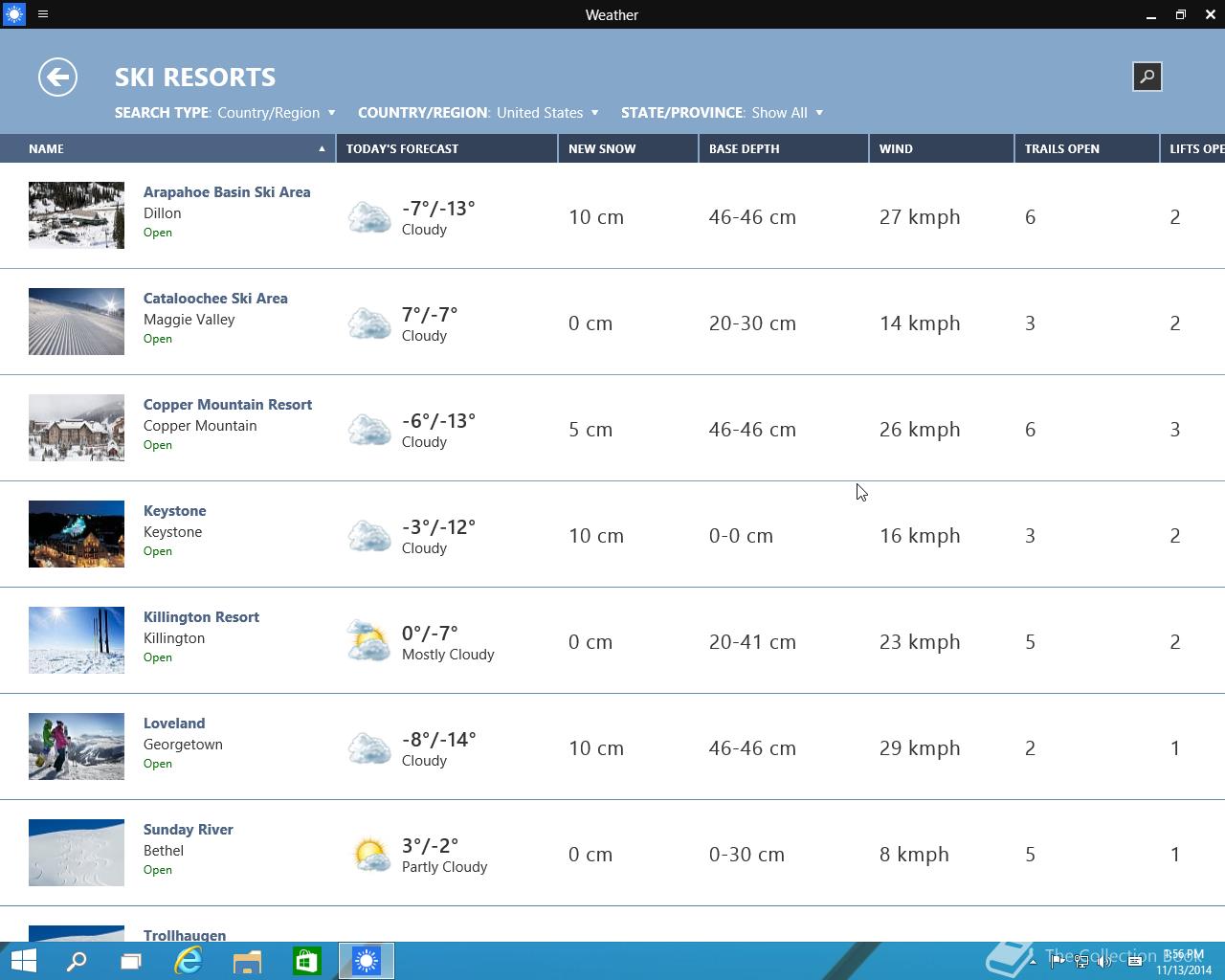Screen dimensions: 1225x980
Task: Click the taskbar date 11/13/2014
Action: (x=1184, y=969)
